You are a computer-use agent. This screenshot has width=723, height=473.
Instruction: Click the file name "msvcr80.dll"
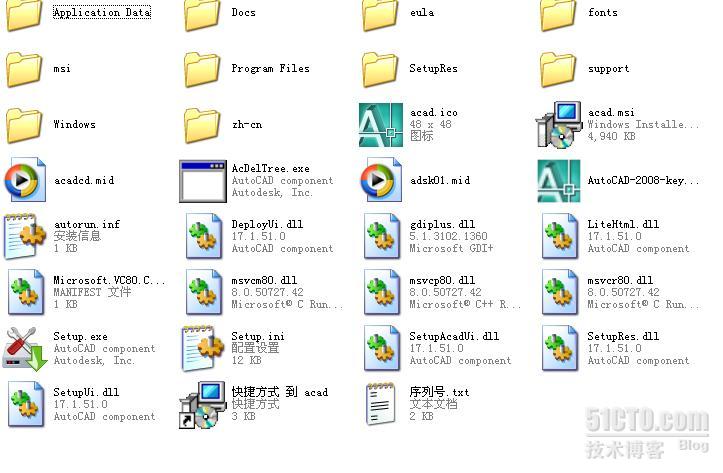pos(620,280)
